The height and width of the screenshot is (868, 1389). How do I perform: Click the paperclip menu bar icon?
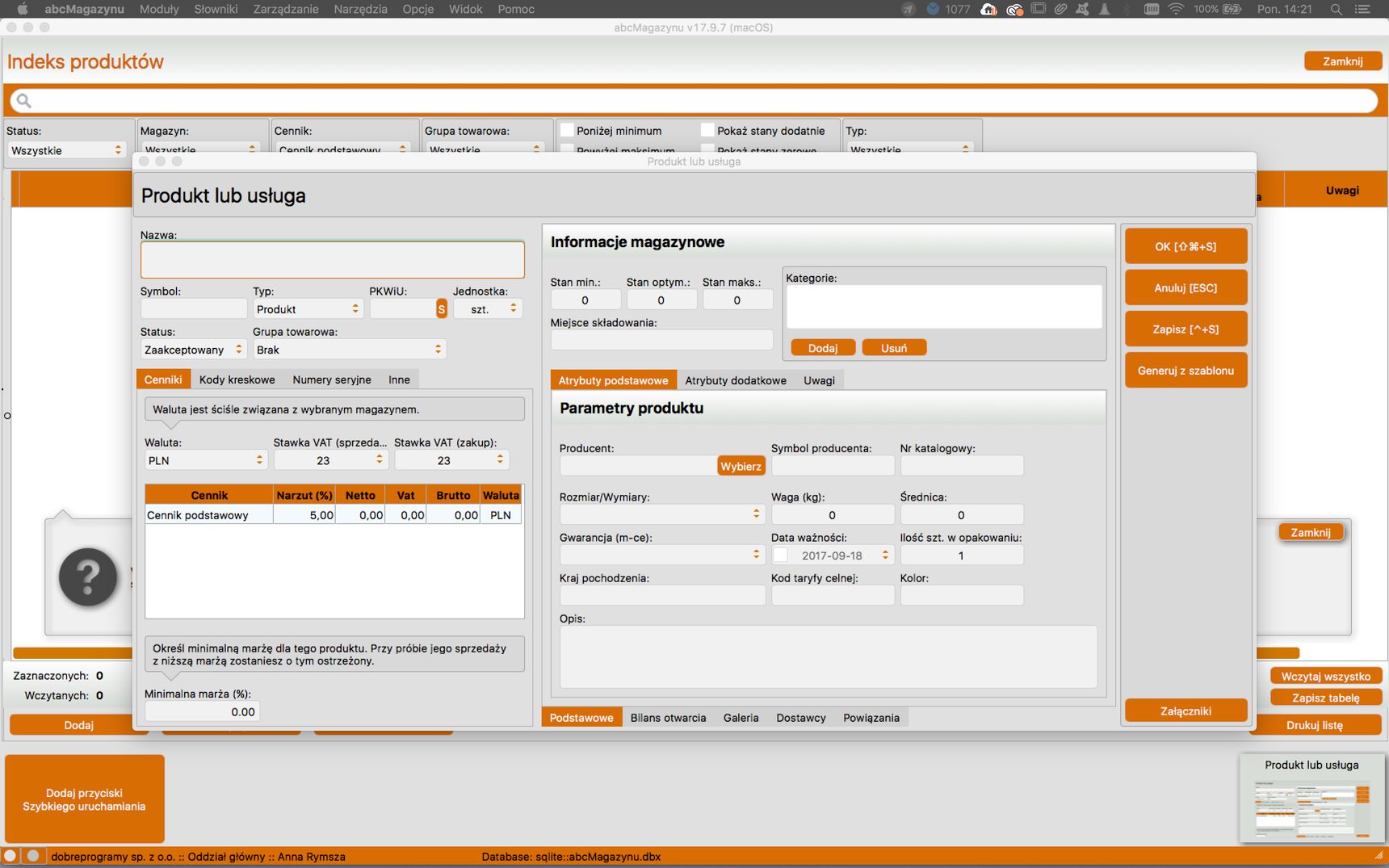pos(1060,9)
